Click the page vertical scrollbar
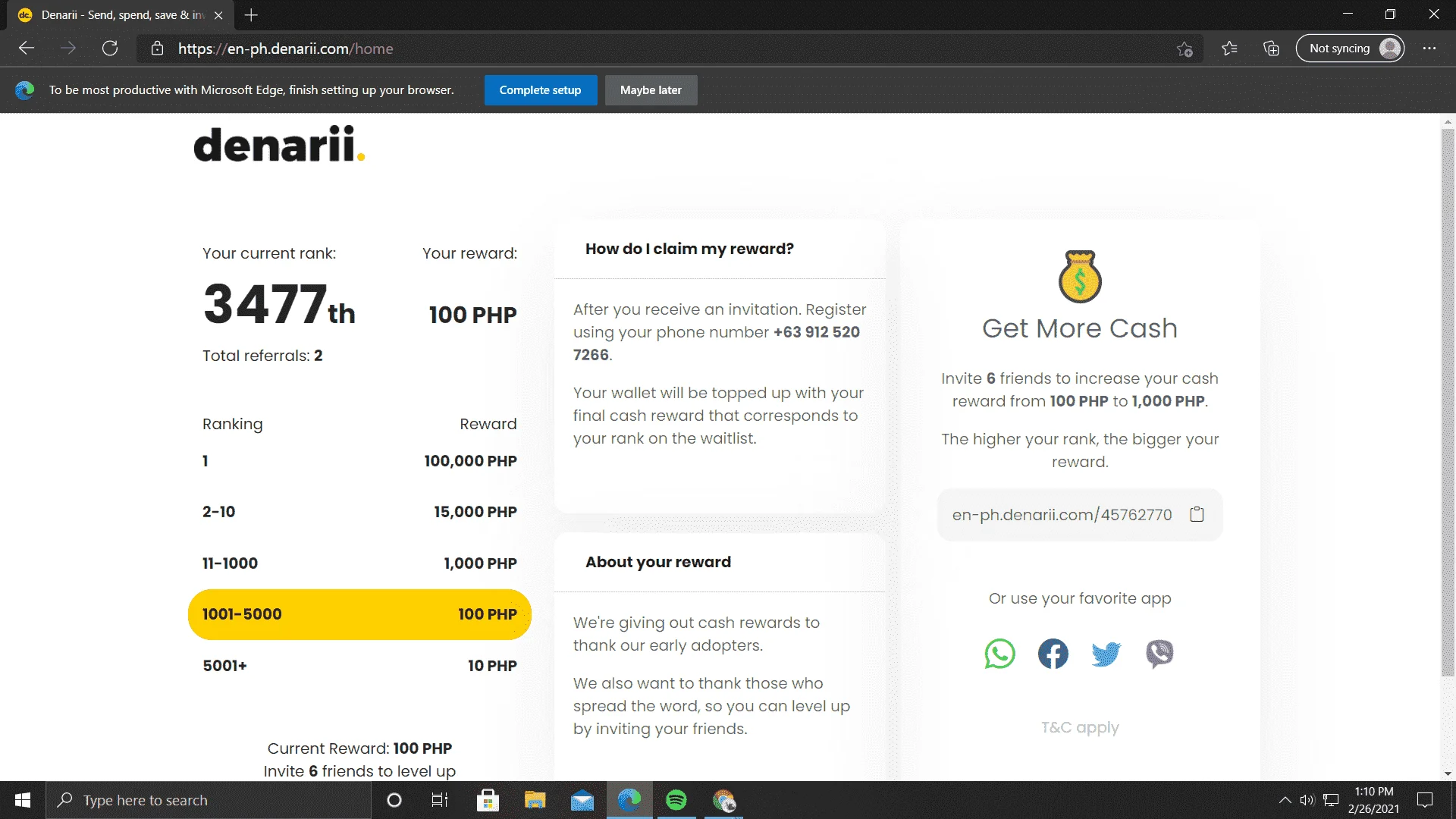The width and height of the screenshot is (1456, 819). point(1448,402)
